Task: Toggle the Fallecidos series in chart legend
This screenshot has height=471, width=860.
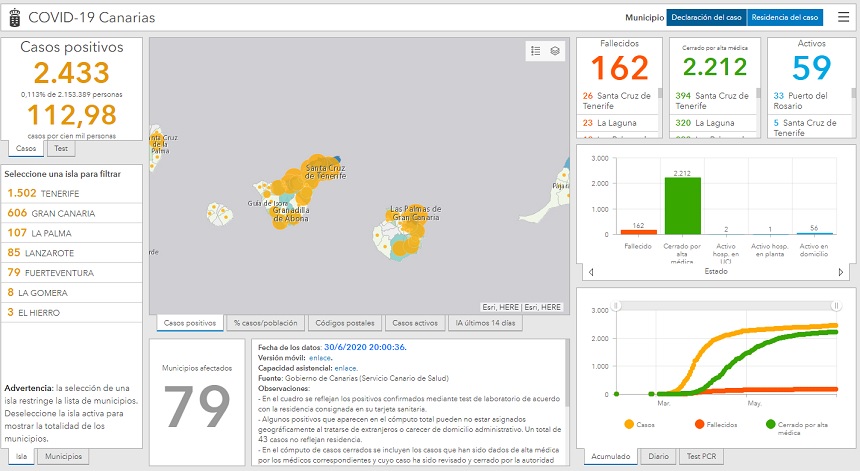Action: (706, 423)
